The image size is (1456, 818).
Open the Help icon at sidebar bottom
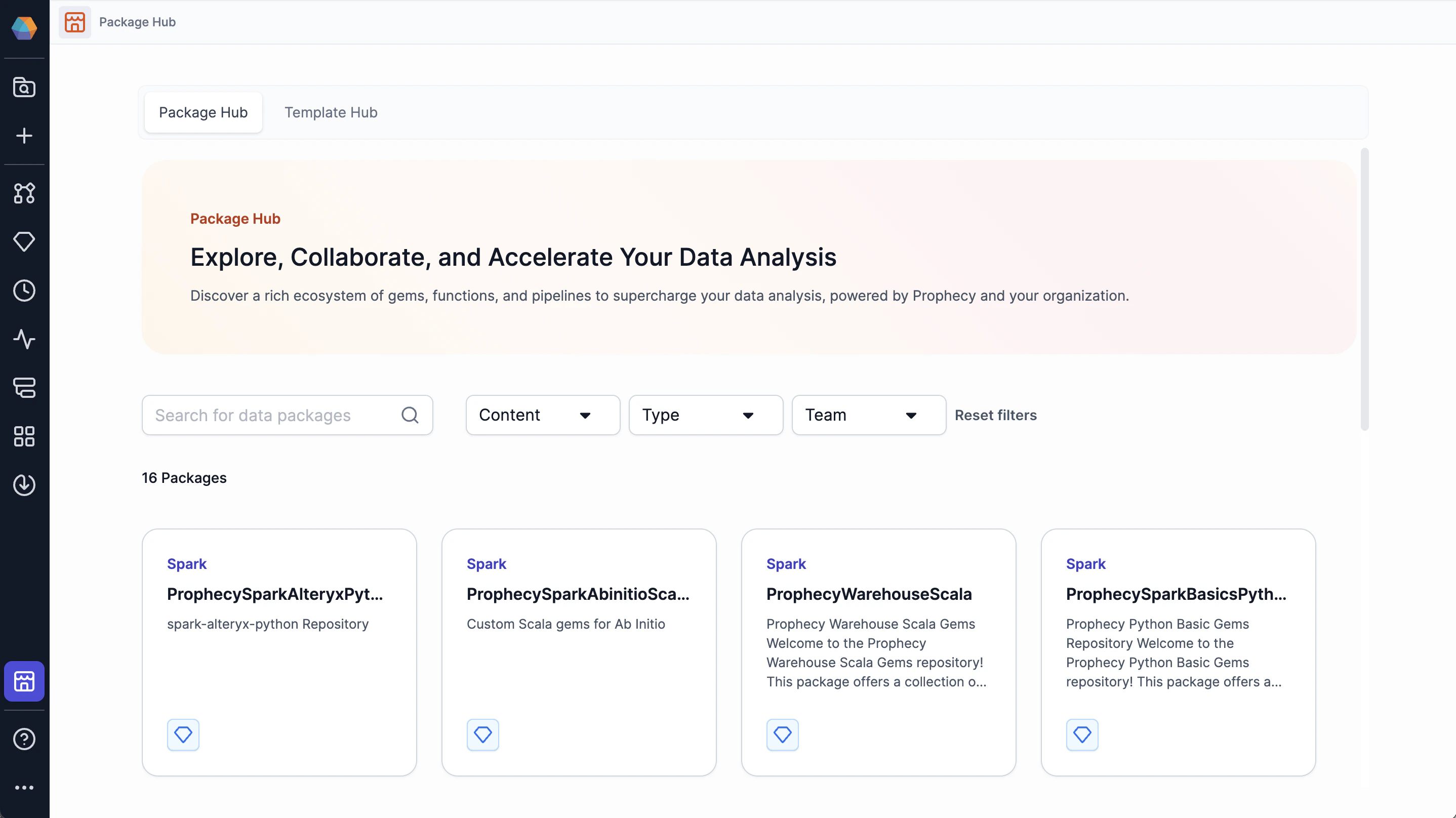(24, 739)
